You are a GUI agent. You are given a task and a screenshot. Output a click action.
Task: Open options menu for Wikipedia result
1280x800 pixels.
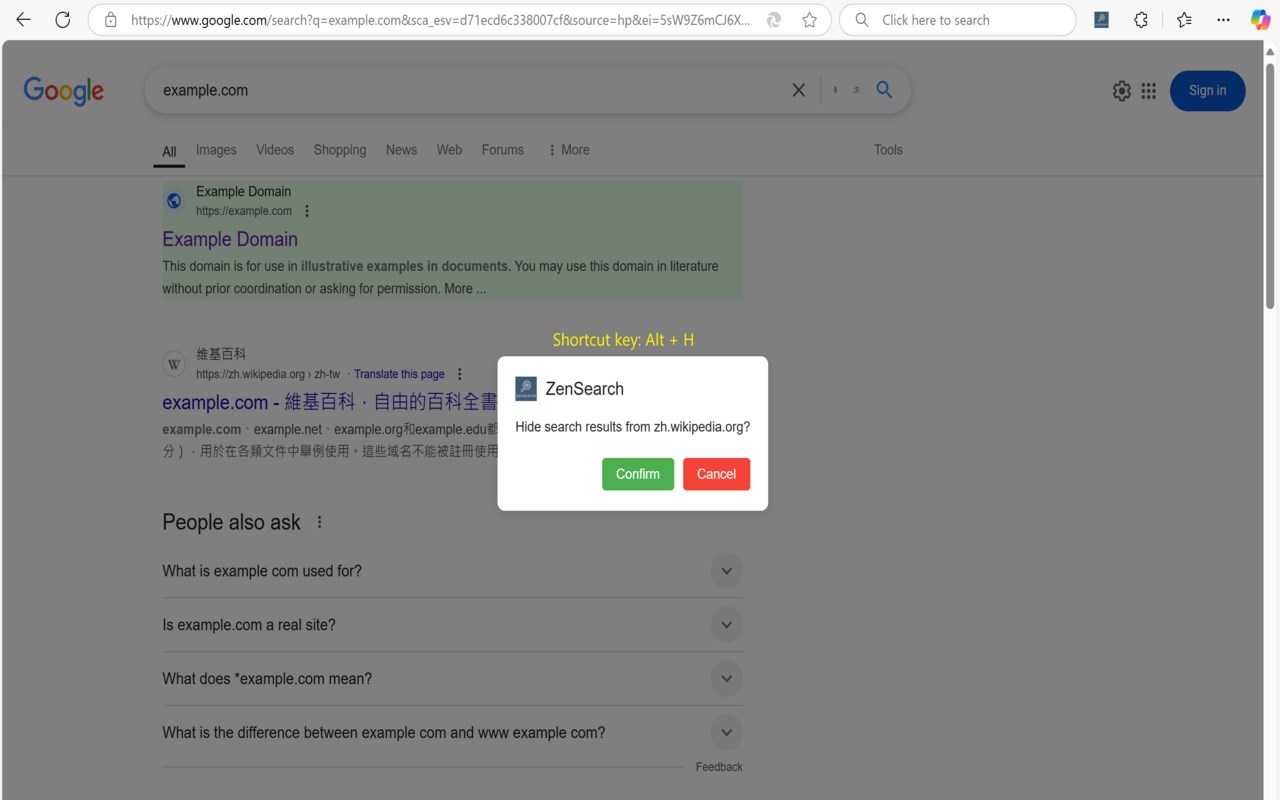pos(460,374)
